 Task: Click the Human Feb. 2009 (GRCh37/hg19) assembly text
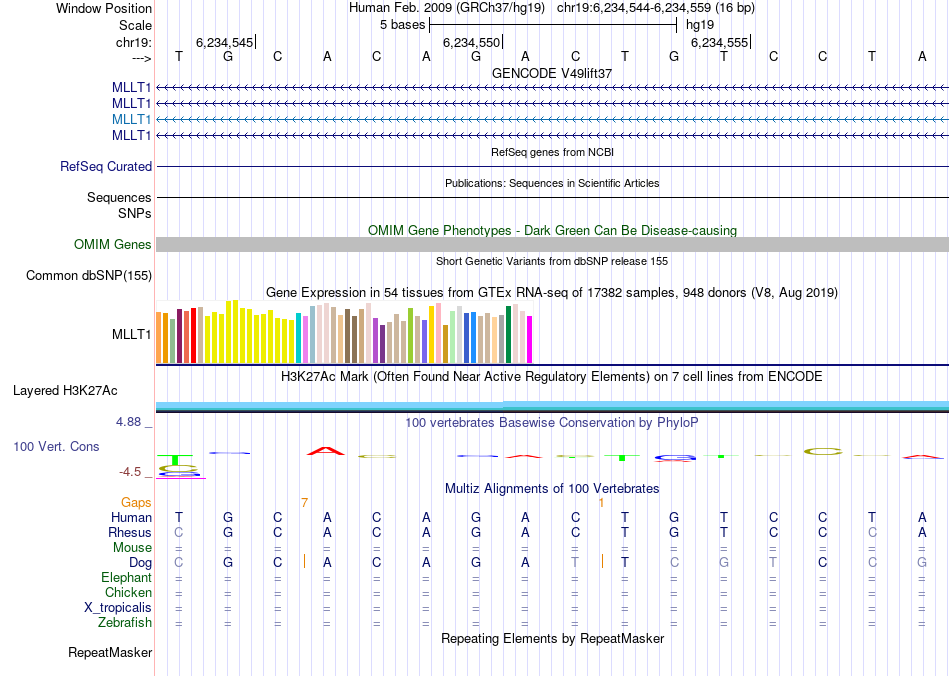pos(447,8)
